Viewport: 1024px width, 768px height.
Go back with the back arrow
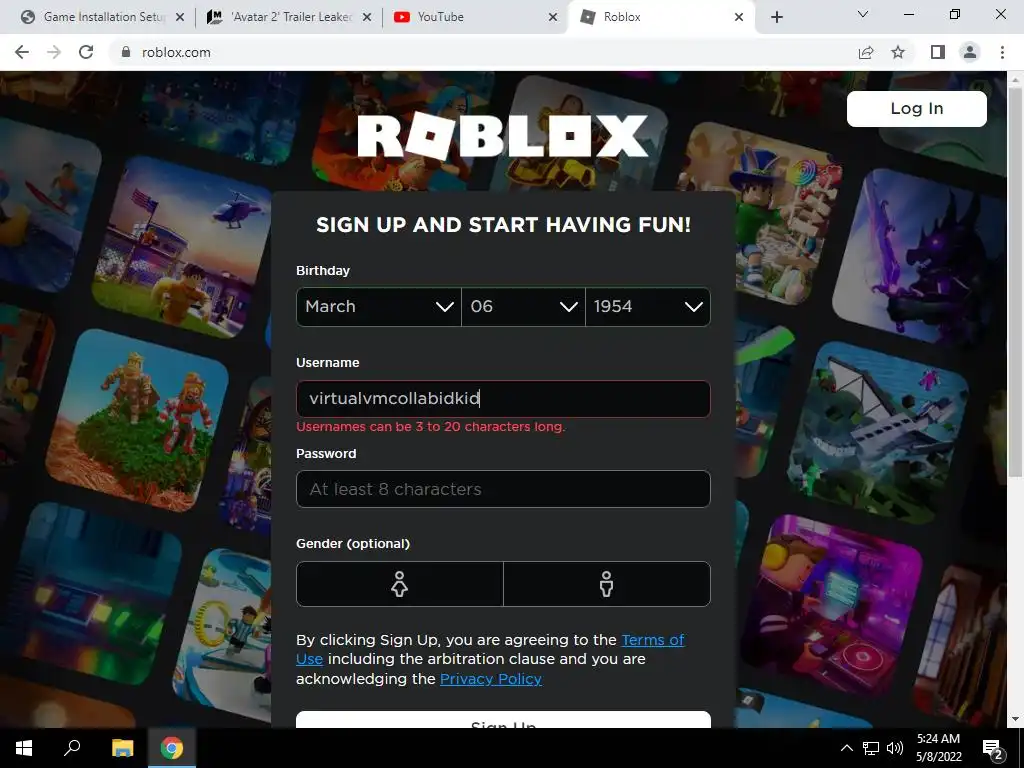tap(22, 52)
